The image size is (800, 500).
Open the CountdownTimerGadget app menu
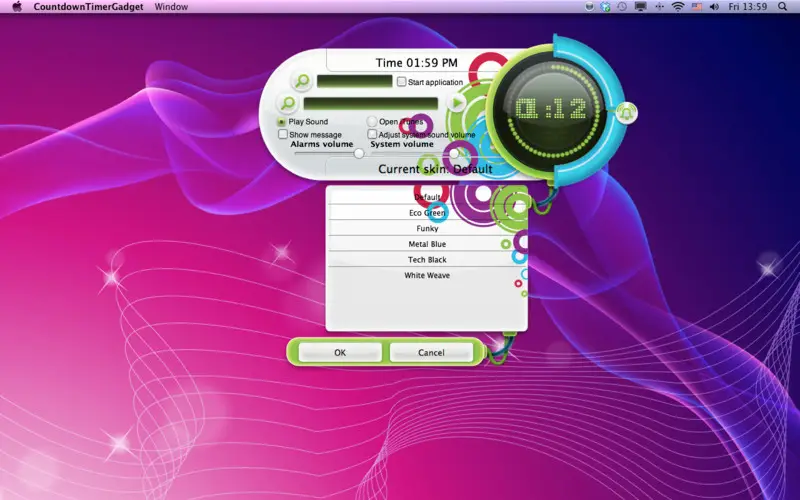click(88, 7)
